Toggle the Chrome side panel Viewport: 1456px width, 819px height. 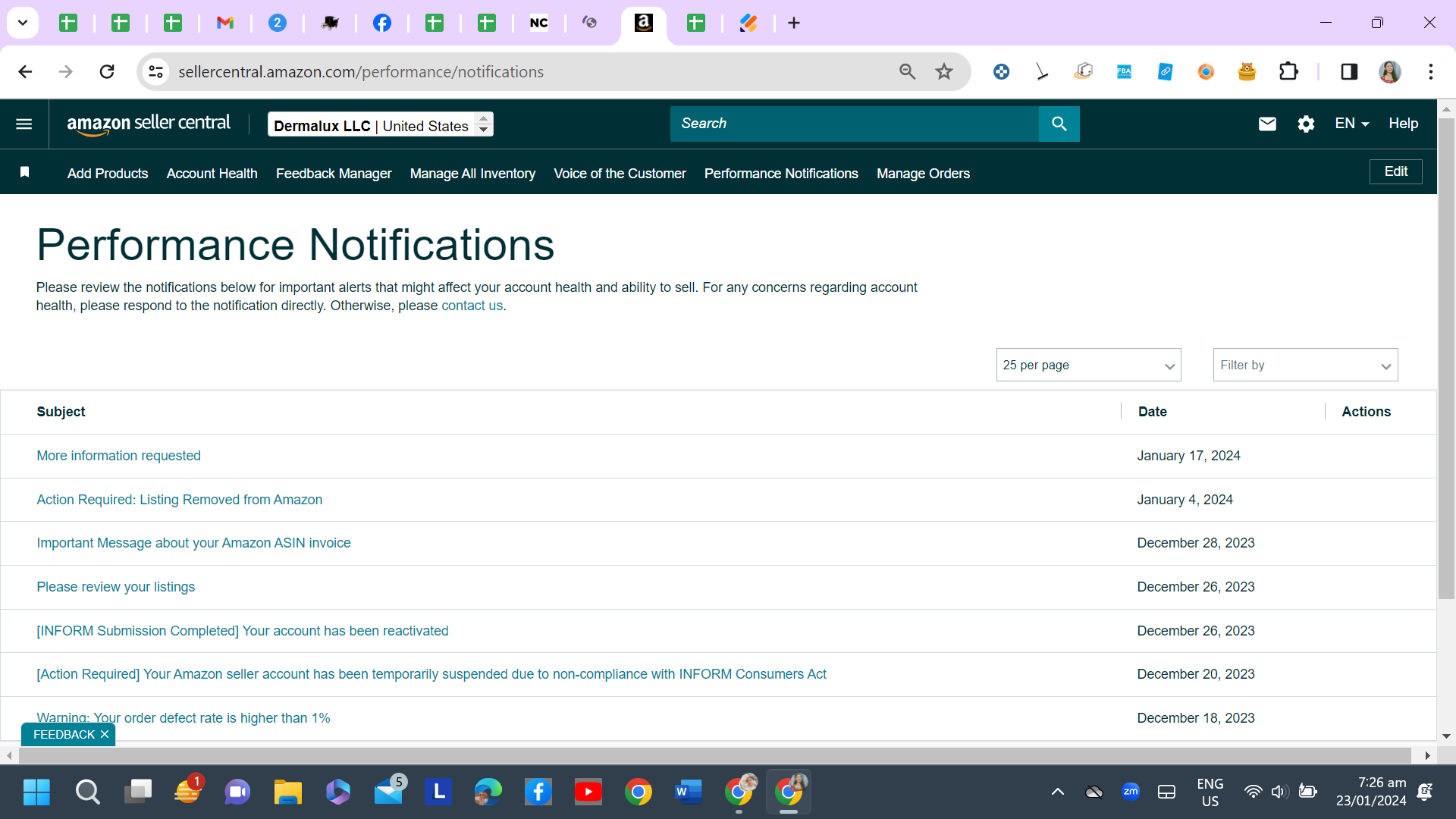coord(1349,71)
